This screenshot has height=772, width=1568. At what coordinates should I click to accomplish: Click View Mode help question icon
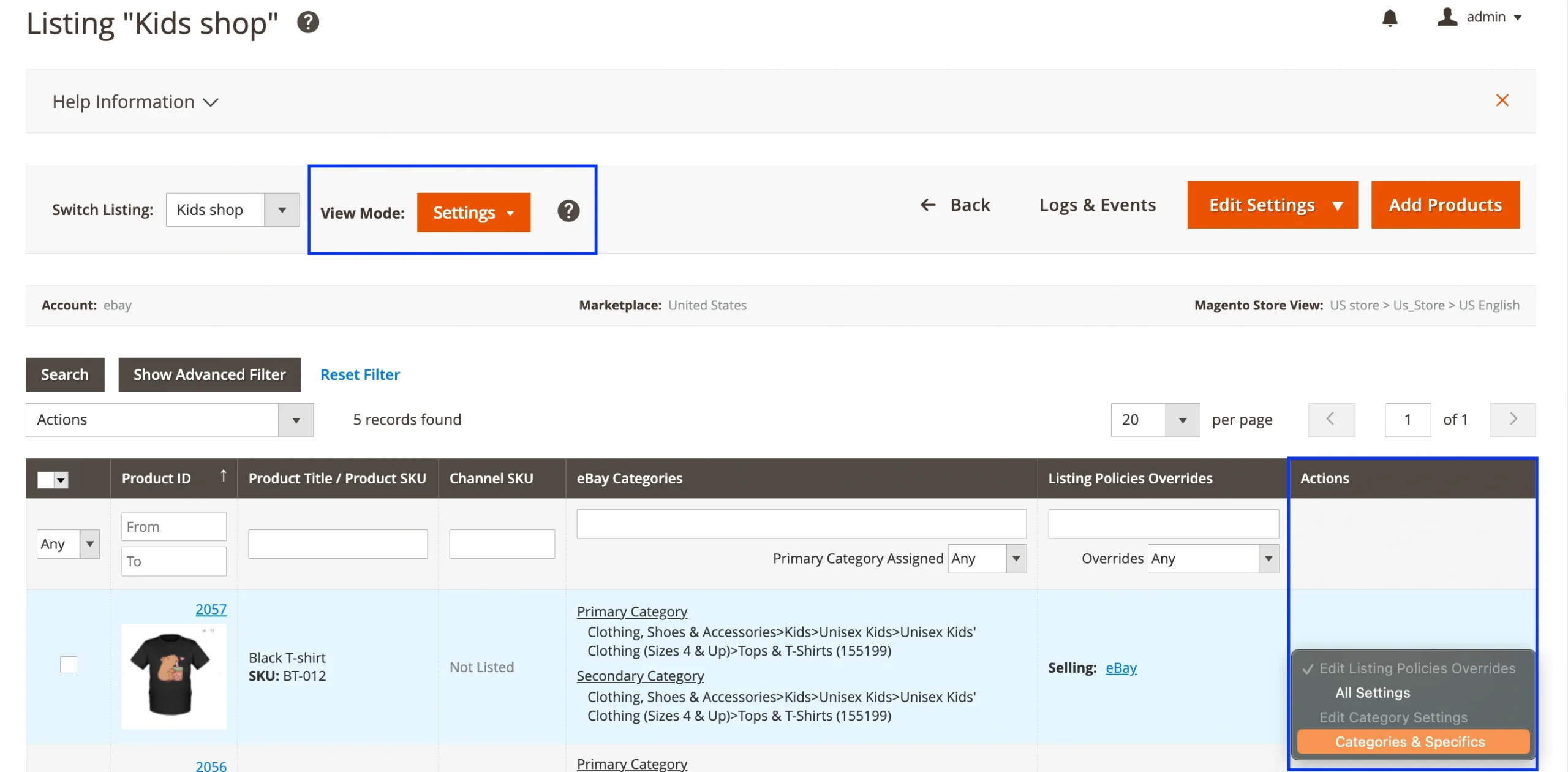point(568,211)
